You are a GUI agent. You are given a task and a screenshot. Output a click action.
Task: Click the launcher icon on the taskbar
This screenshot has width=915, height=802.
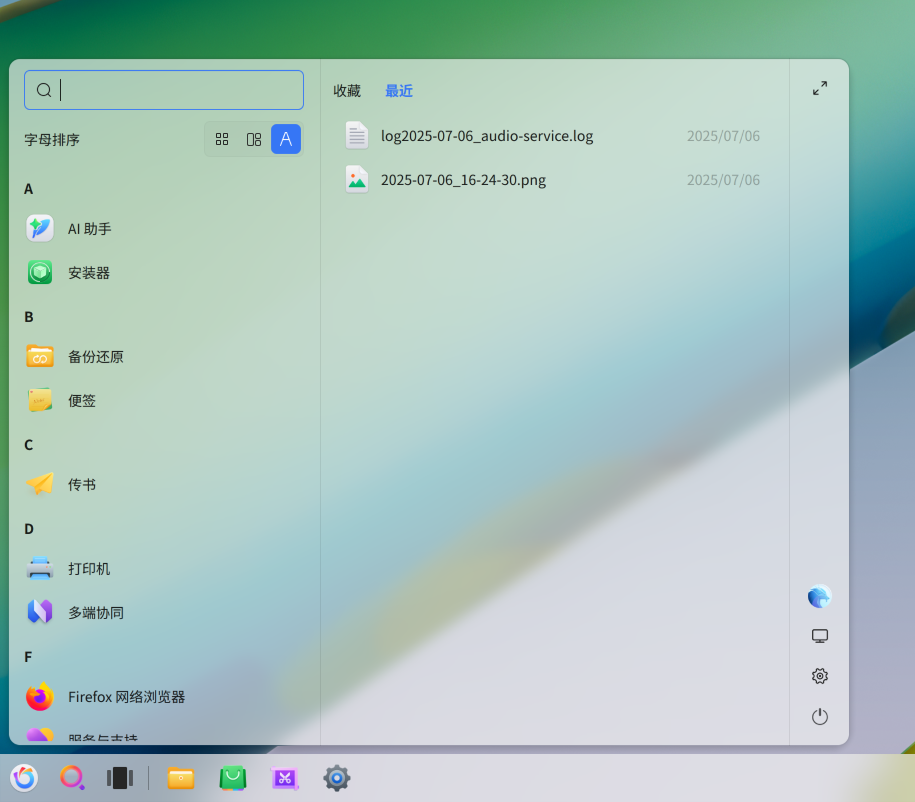(x=25, y=777)
